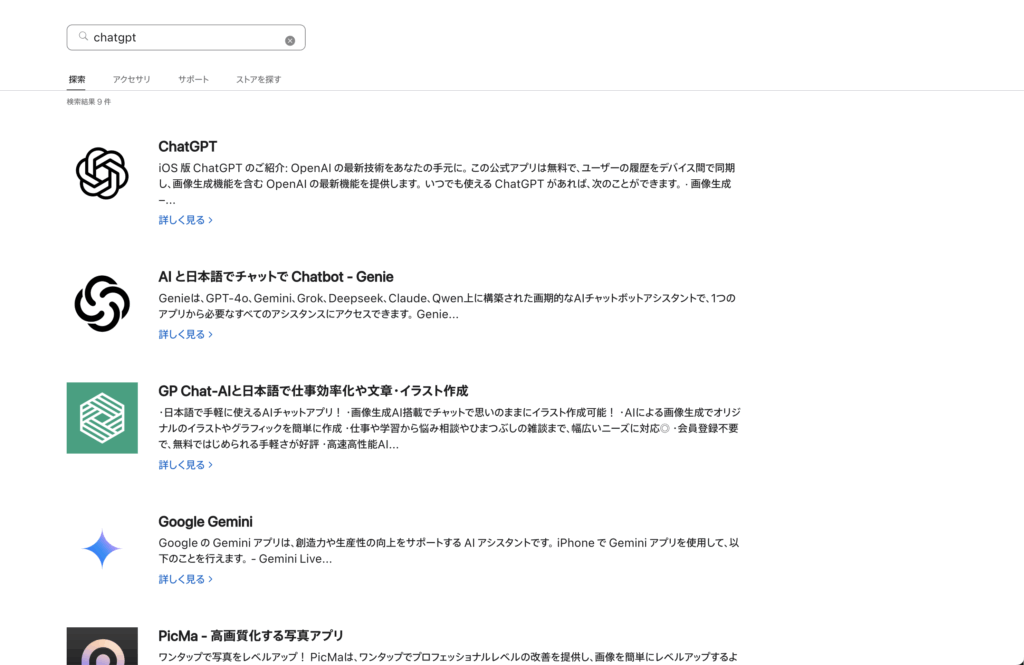1024x665 pixels.
Task: Focus the chatgpt search field
Action: [x=186, y=38]
